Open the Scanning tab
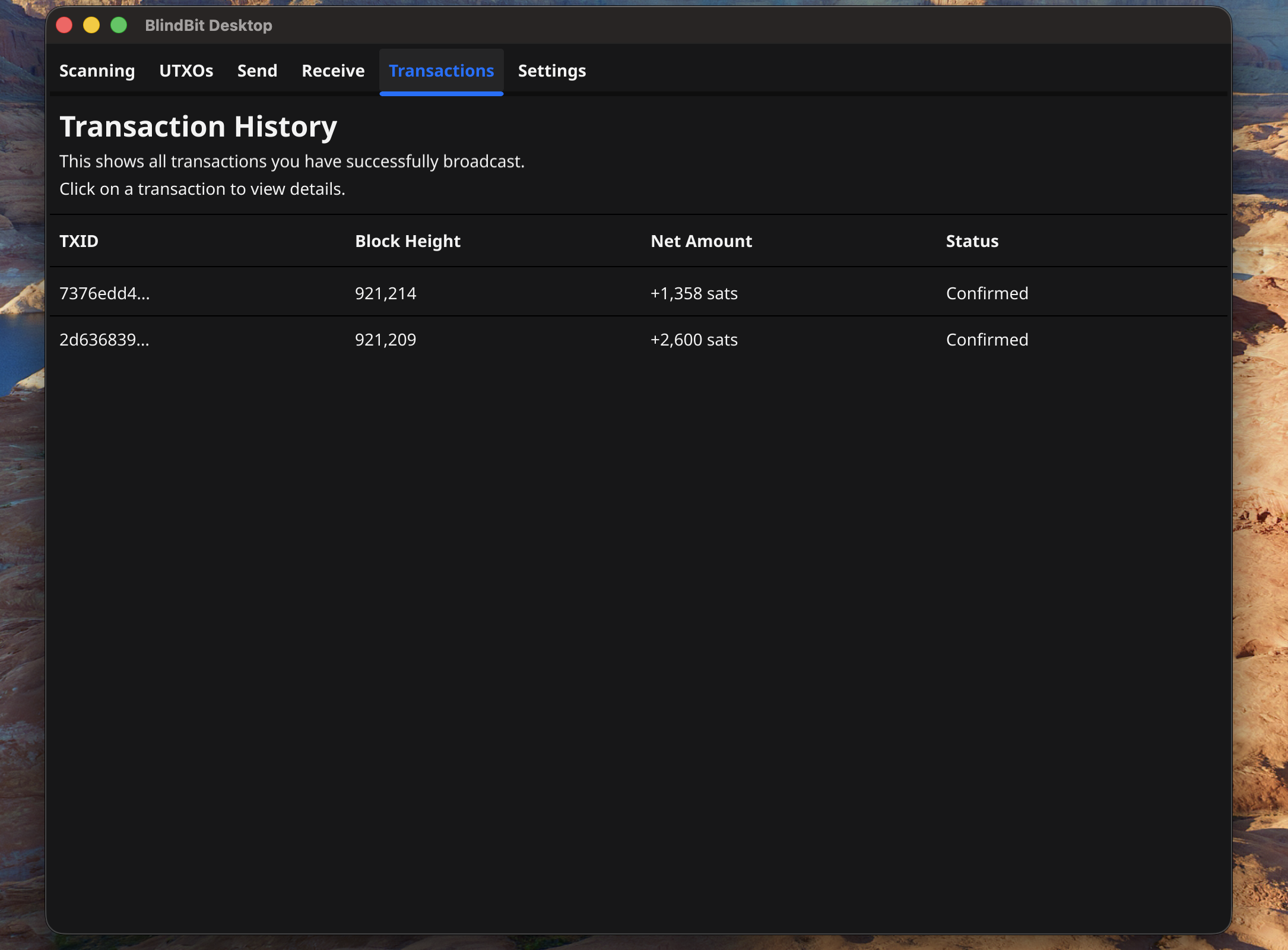The image size is (1288, 950). (x=97, y=71)
